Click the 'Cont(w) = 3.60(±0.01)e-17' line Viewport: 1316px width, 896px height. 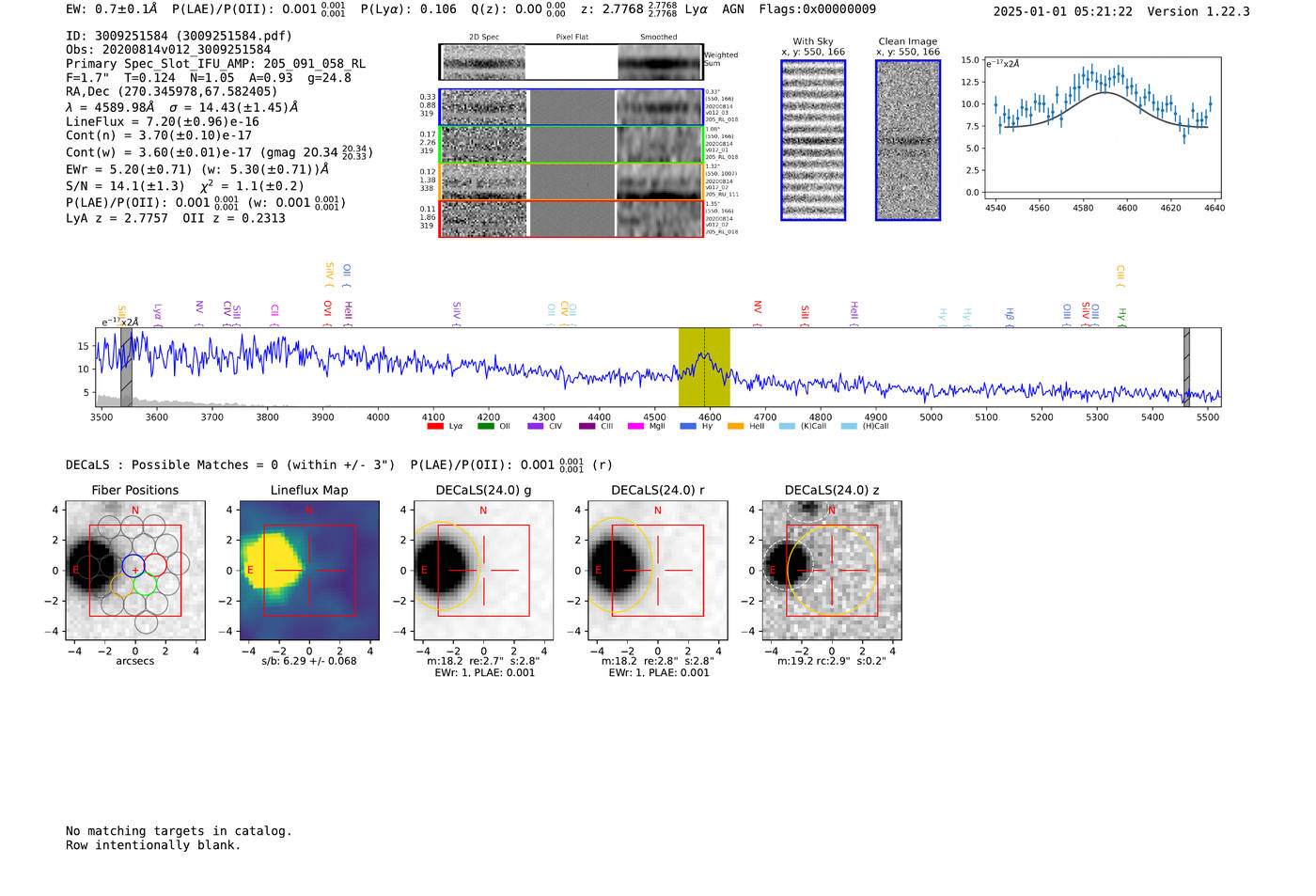click(219, 151)
